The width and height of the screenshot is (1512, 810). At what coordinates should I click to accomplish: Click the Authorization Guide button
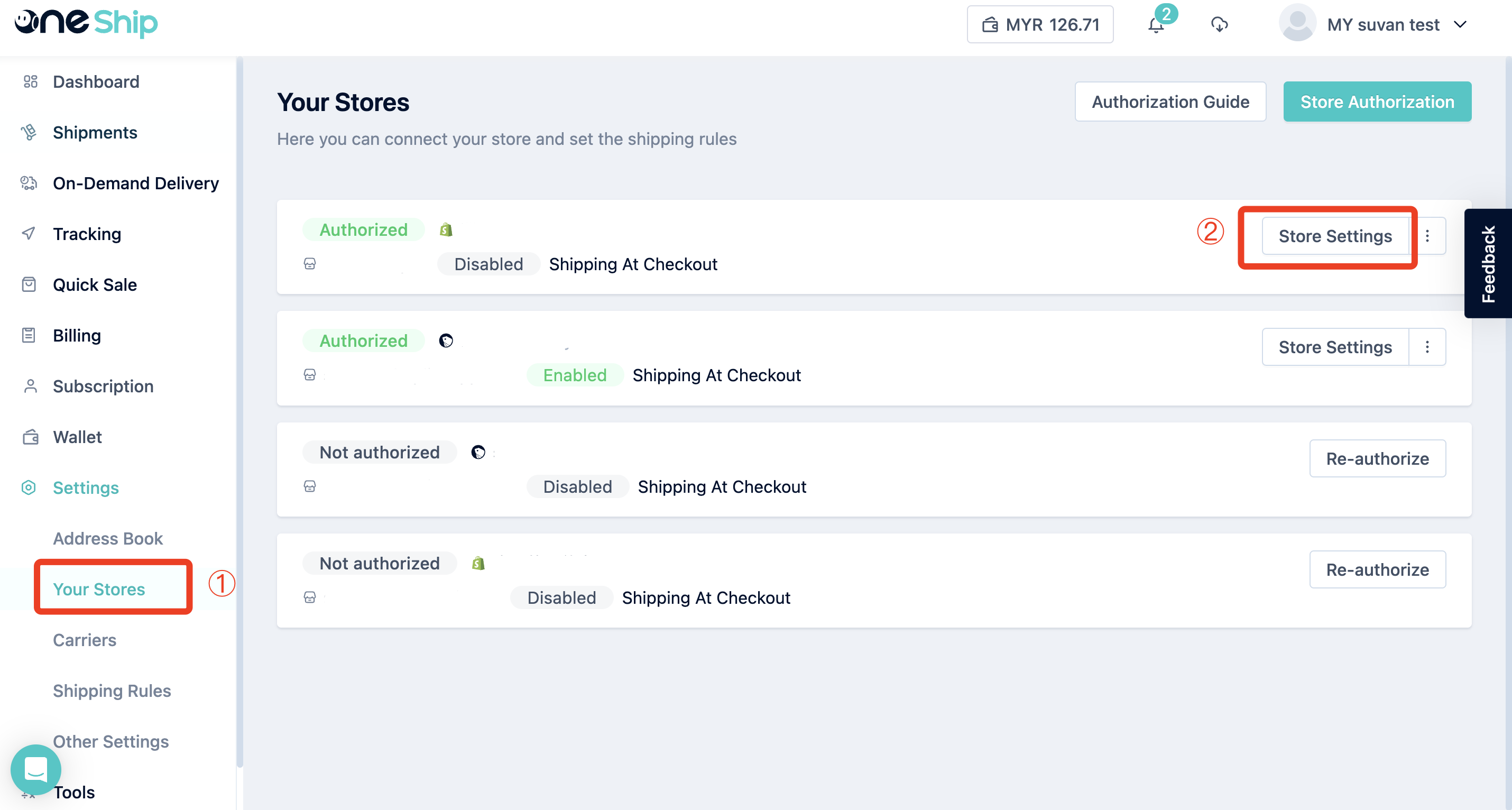pos(1170,102)
